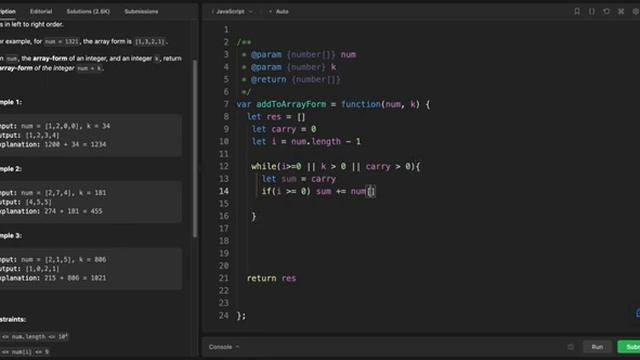Image resolution: width=640 pixels, height=360 pixels.
Task: Switch to the Editorial tab
Action: pyautogui.click(x=41, y=11)
